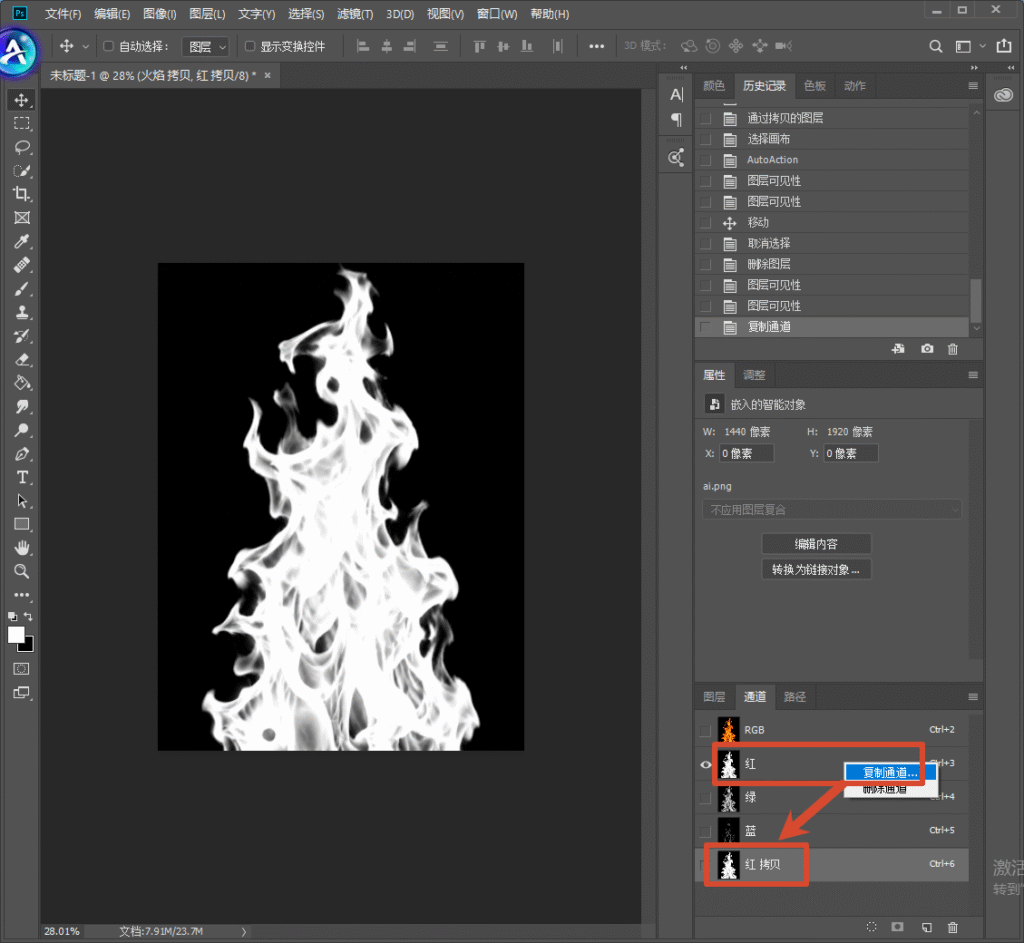Create new snapshot camera icon in History

927,349
